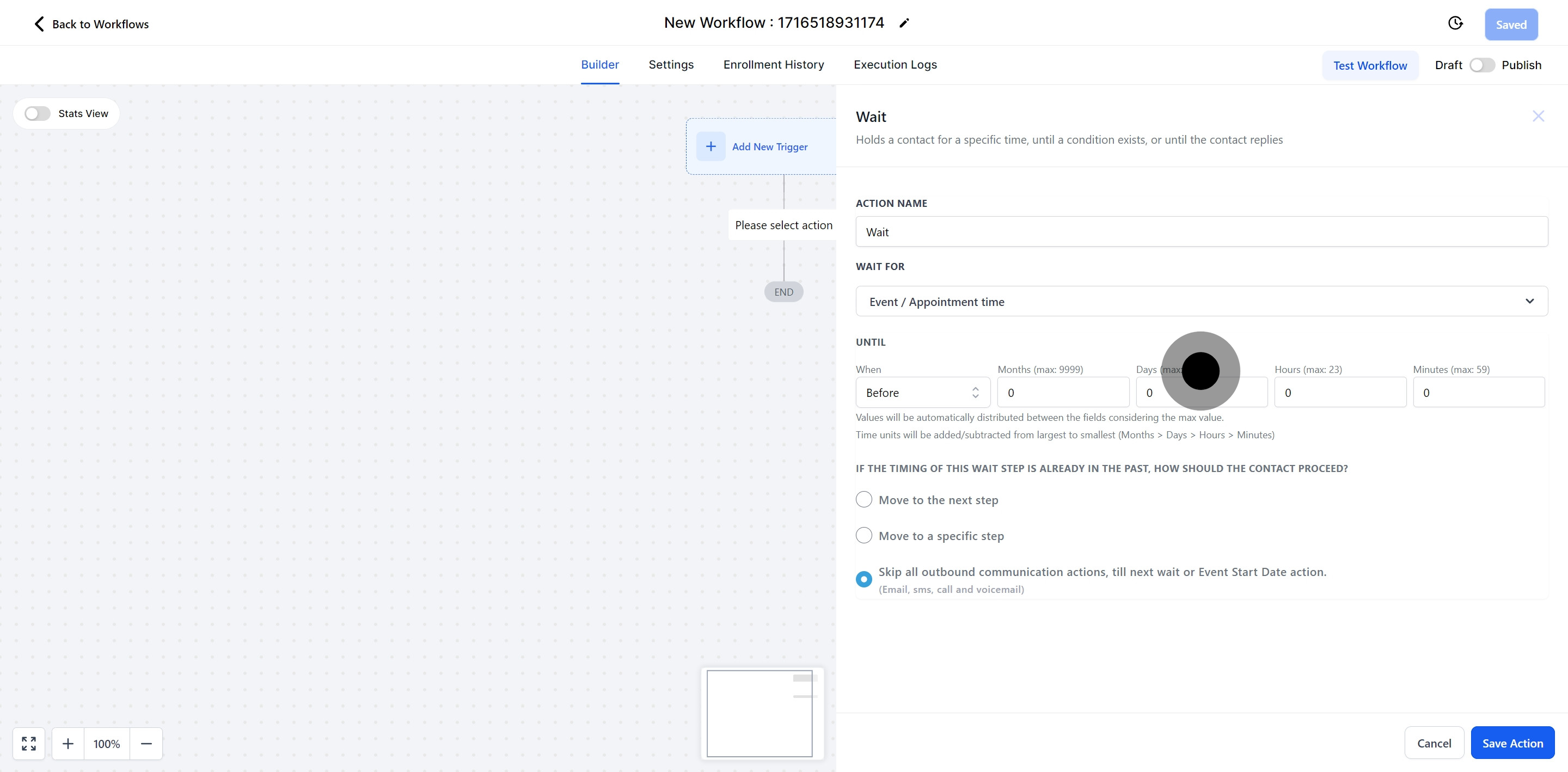This screenshot has width=1568, height=772.
Task: Click the Hours input field
Action: tap(1340, 393)
